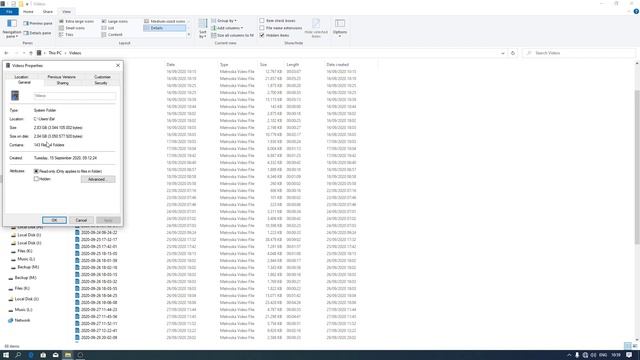The height and width of the screenshot is (360, 640).
Task: Sort by the Date created column header
Action: [338, 64]
